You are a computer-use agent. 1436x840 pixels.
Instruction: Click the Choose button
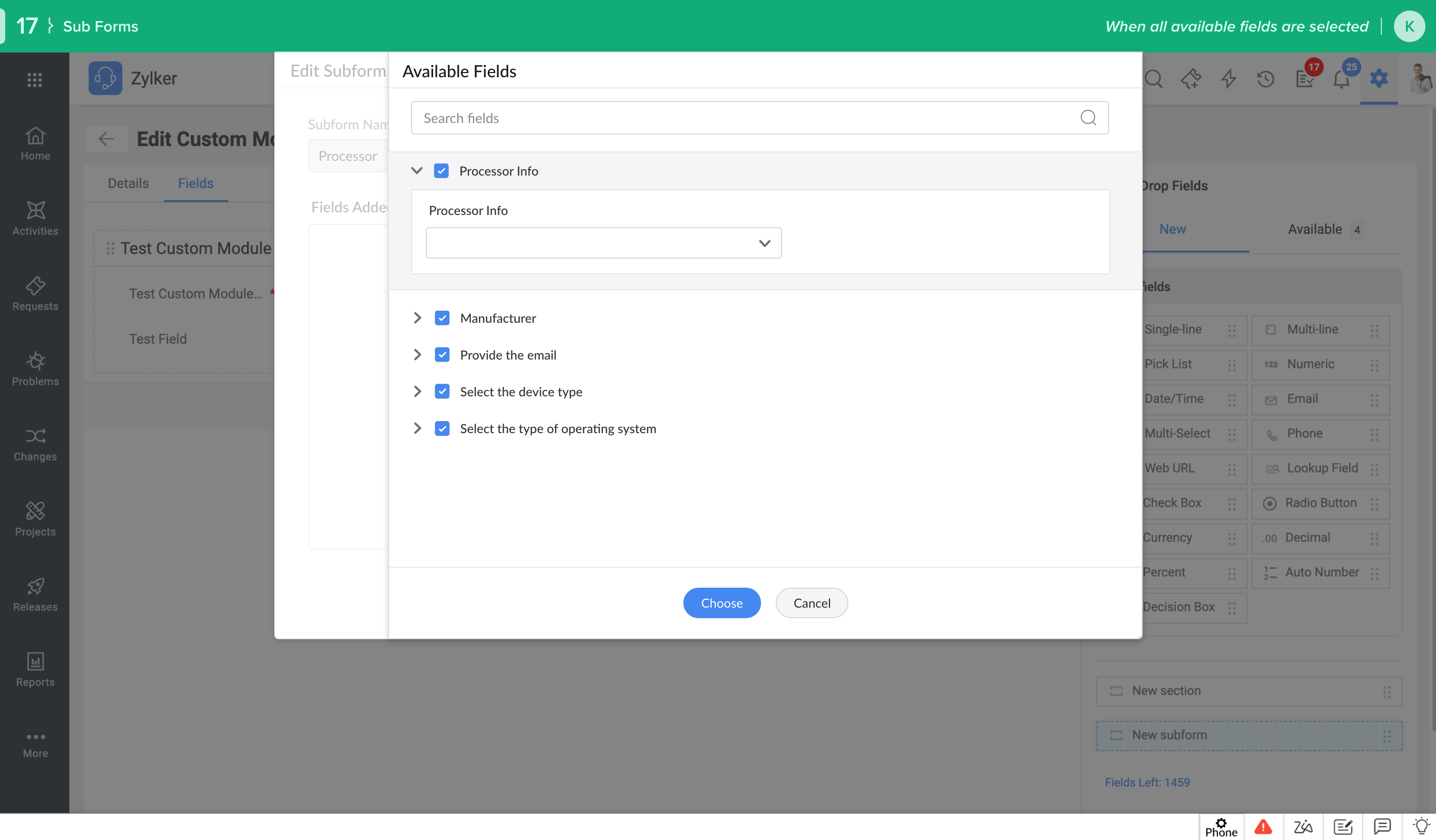(x=722, y=603)
